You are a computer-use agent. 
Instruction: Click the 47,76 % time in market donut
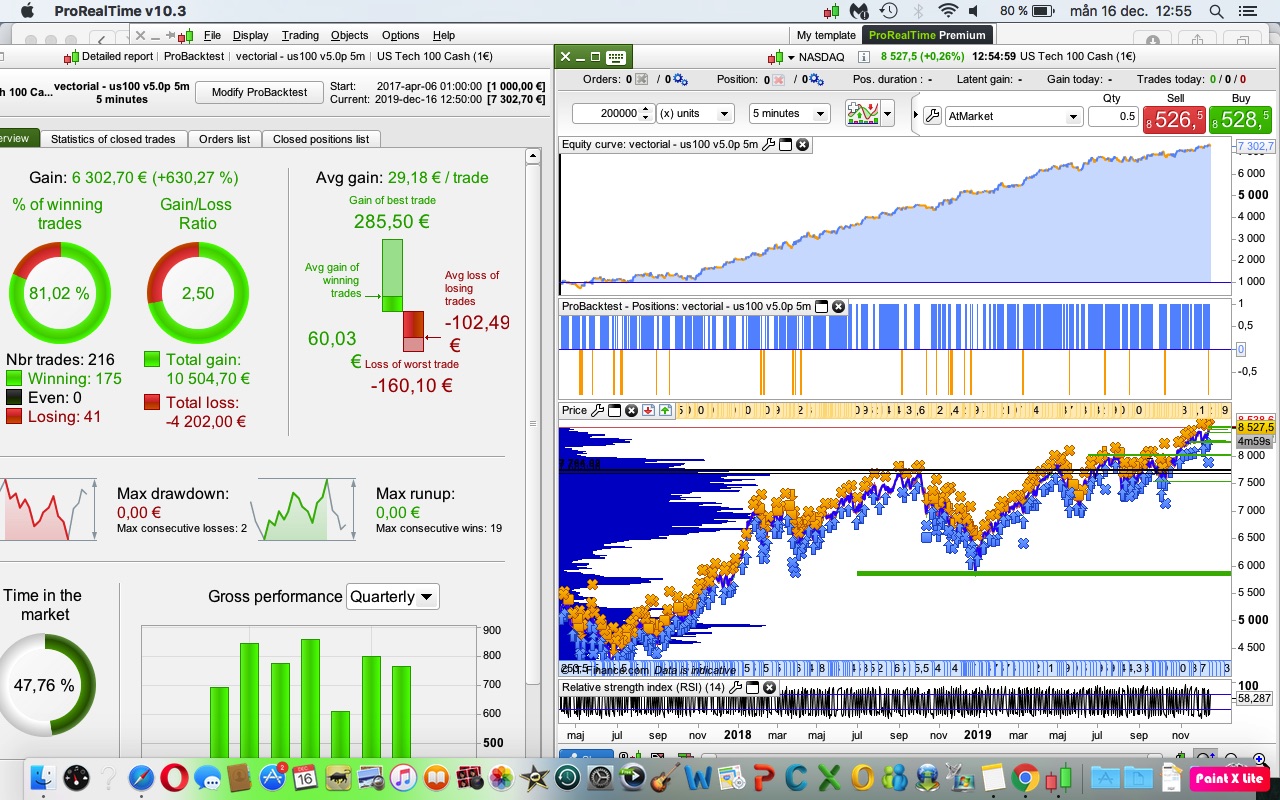coord(44,685)
